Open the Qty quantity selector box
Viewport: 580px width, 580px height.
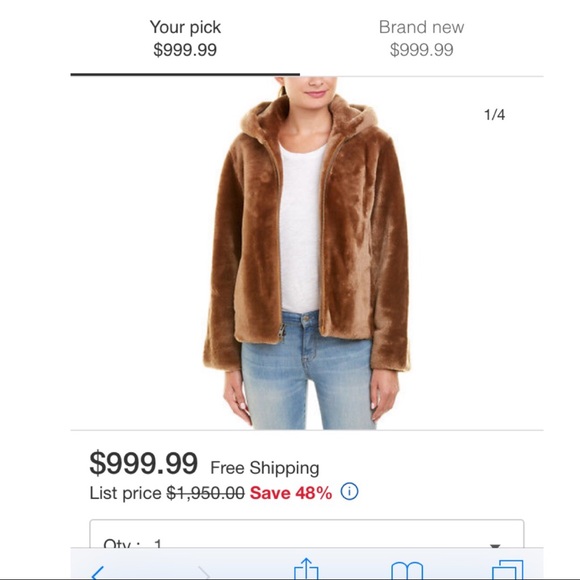(x=307, y=533)
